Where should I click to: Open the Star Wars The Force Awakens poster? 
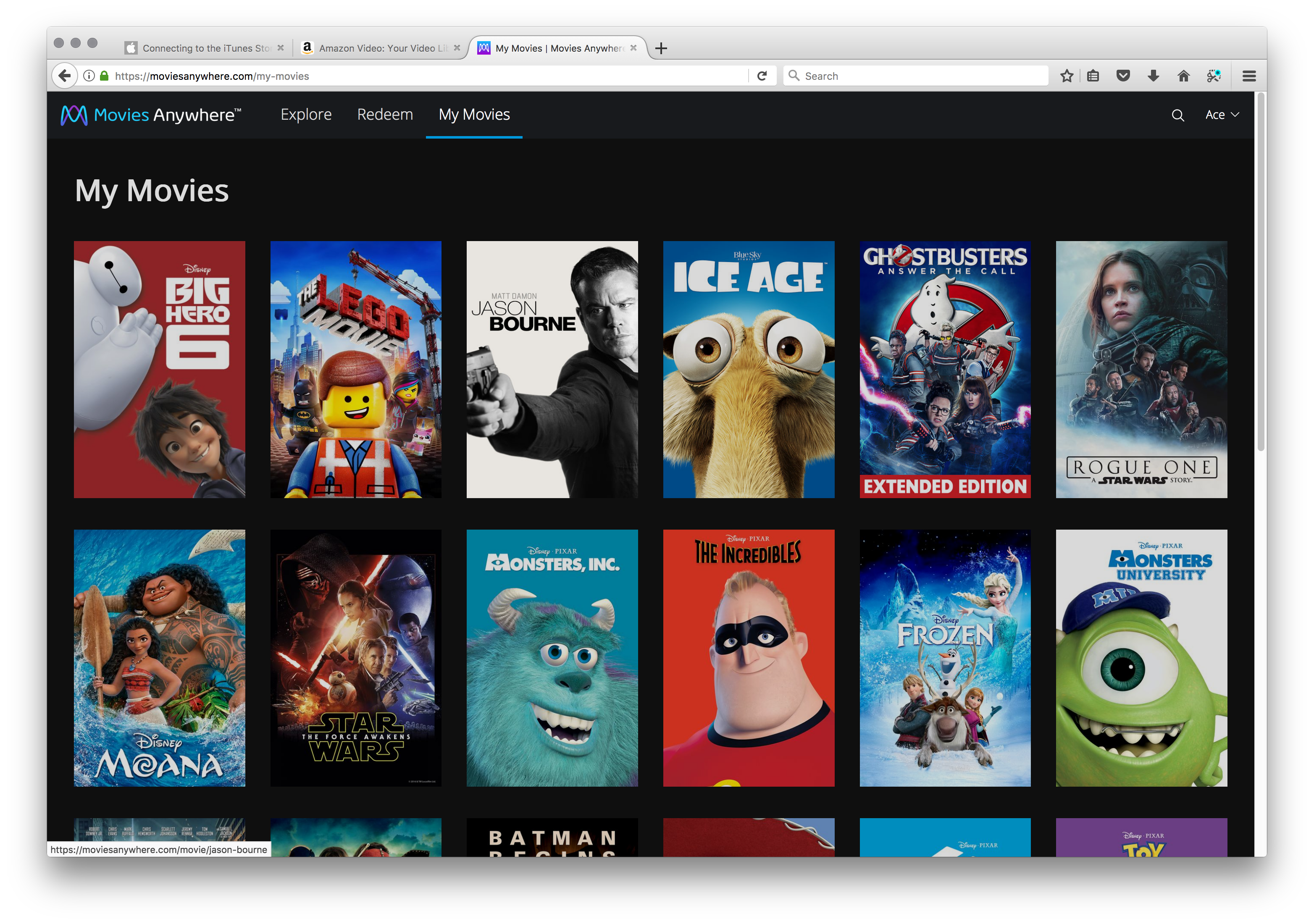click(x=356, y=658)
